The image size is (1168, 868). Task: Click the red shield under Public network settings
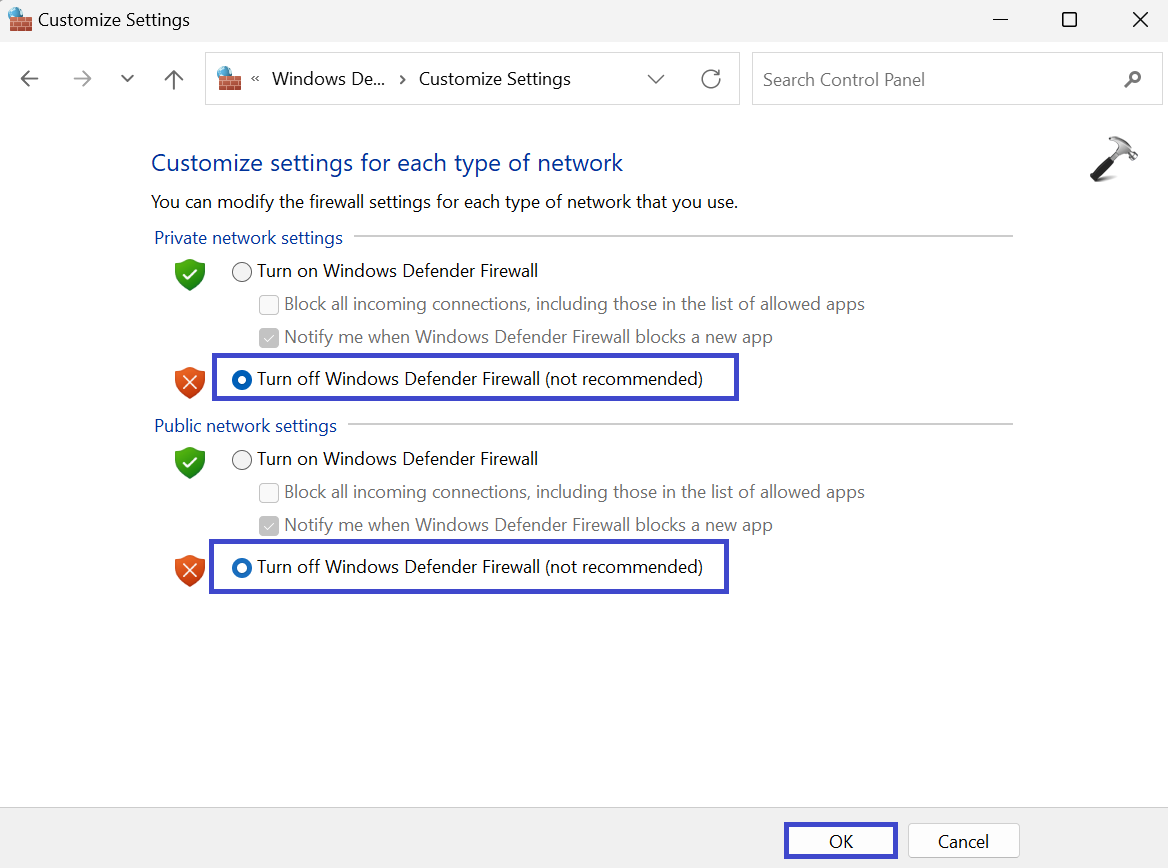point(189,570)
